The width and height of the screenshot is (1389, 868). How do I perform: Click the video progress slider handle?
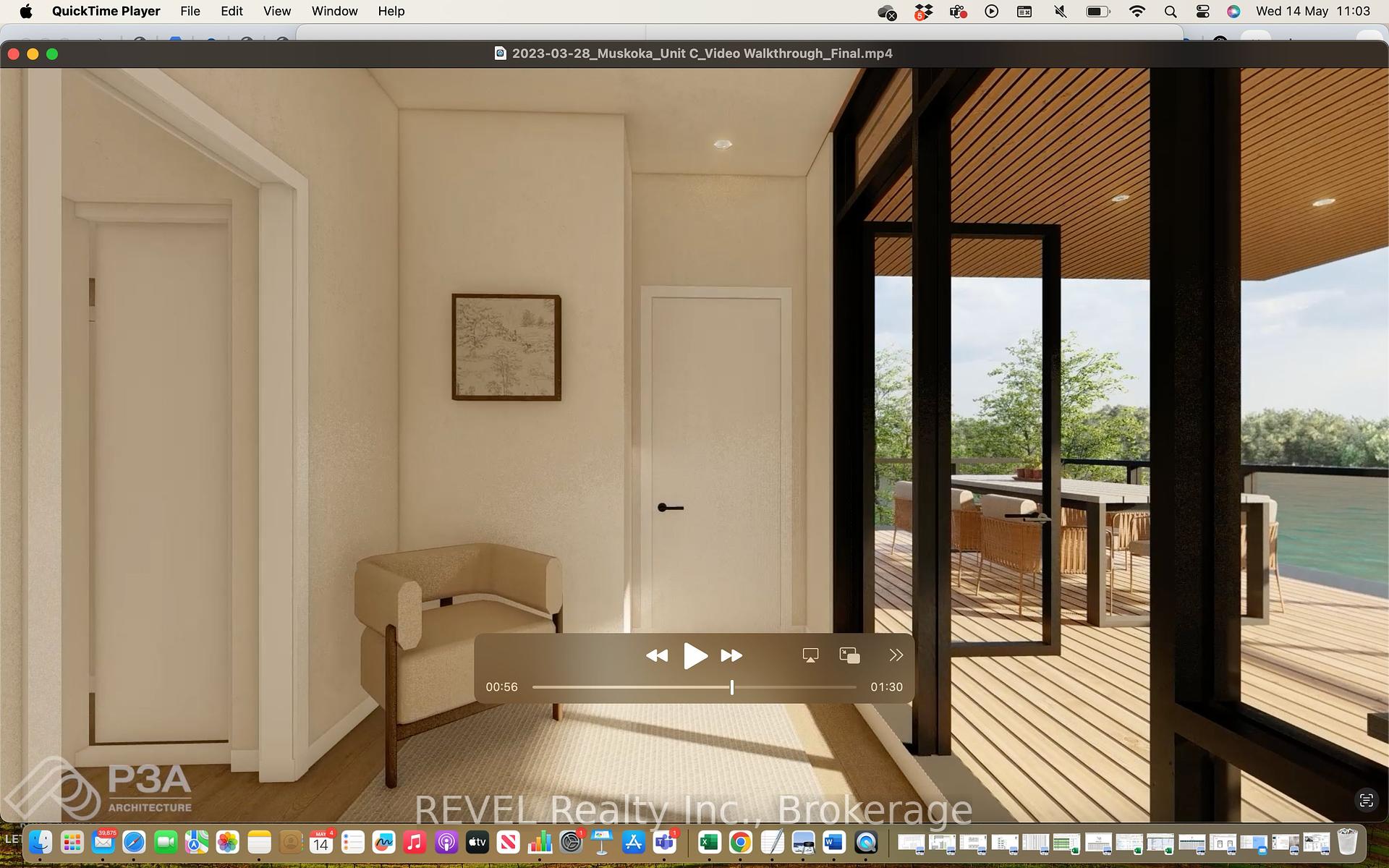tap(732, 687)
